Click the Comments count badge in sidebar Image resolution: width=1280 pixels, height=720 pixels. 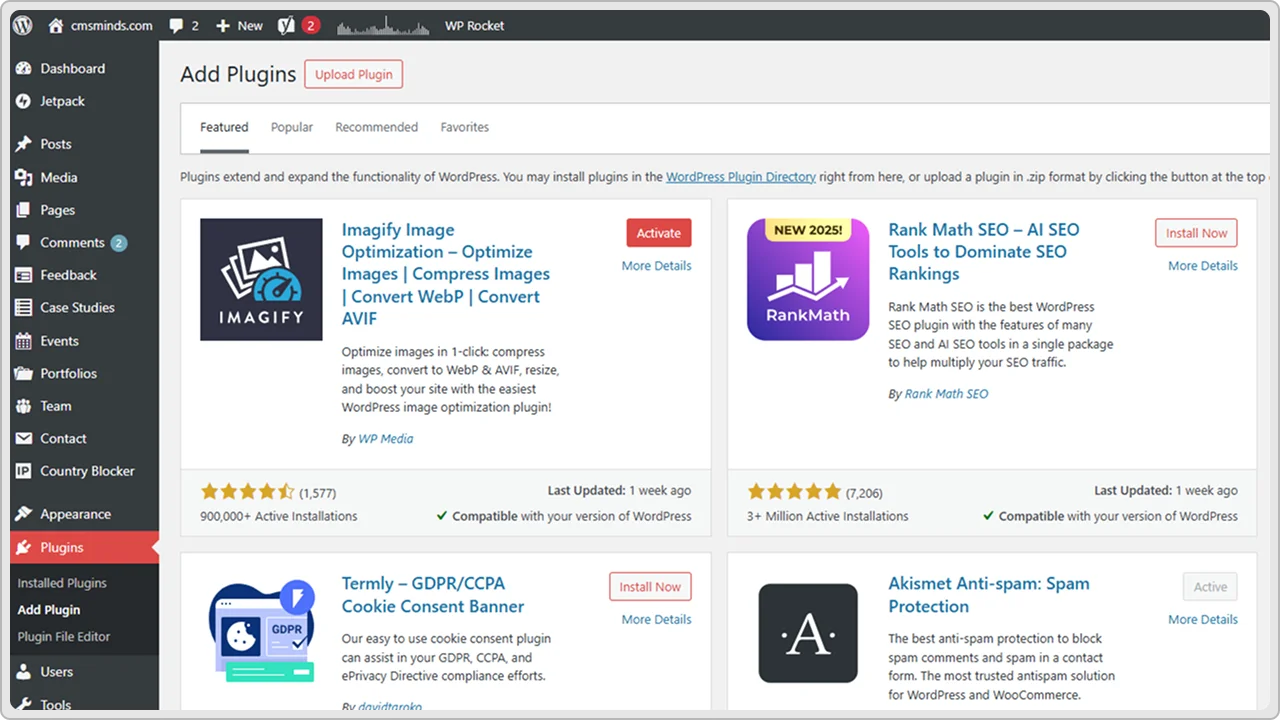[119, 243]
